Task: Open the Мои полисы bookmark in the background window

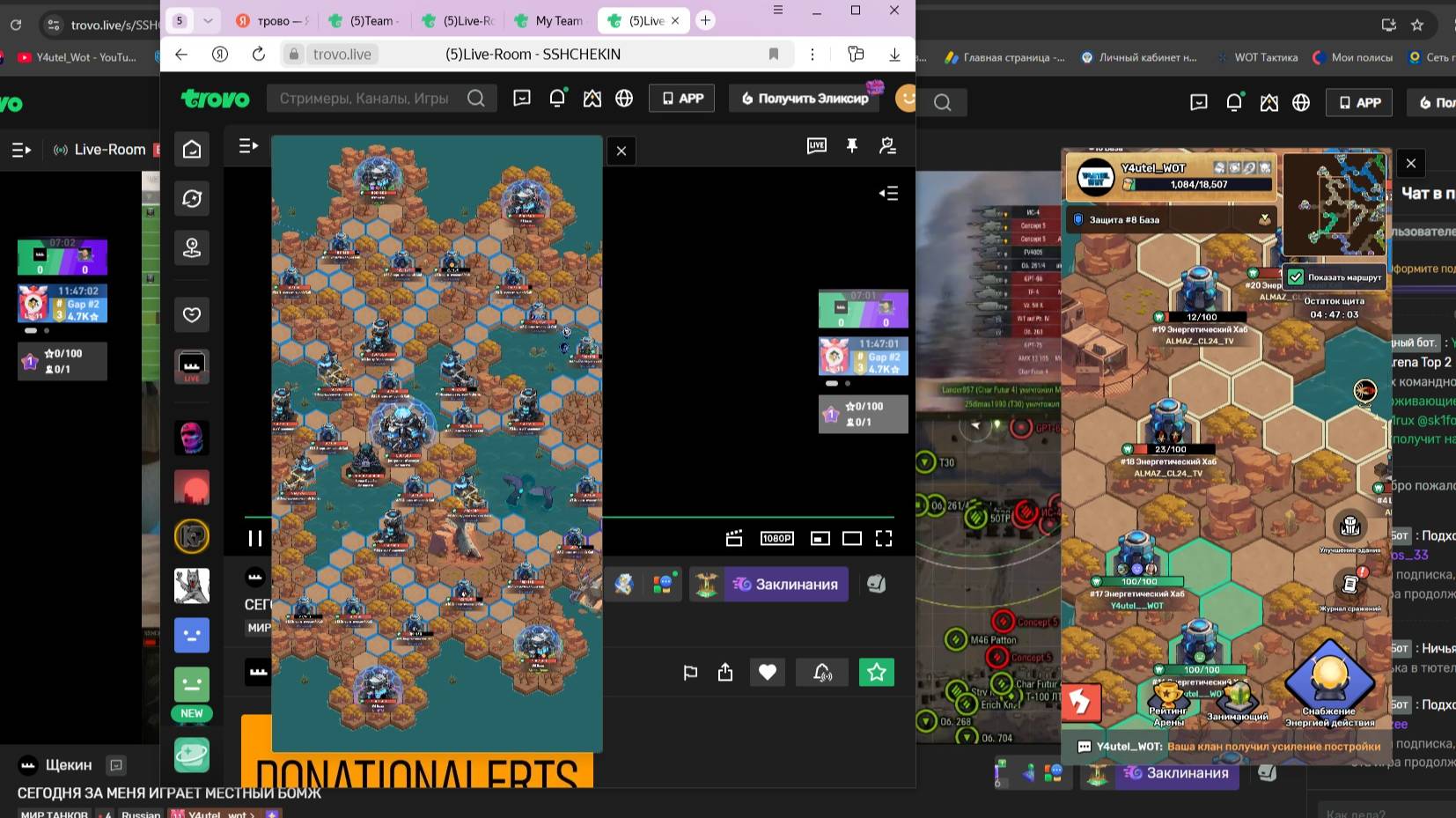Action: [x=1353, y=57]
